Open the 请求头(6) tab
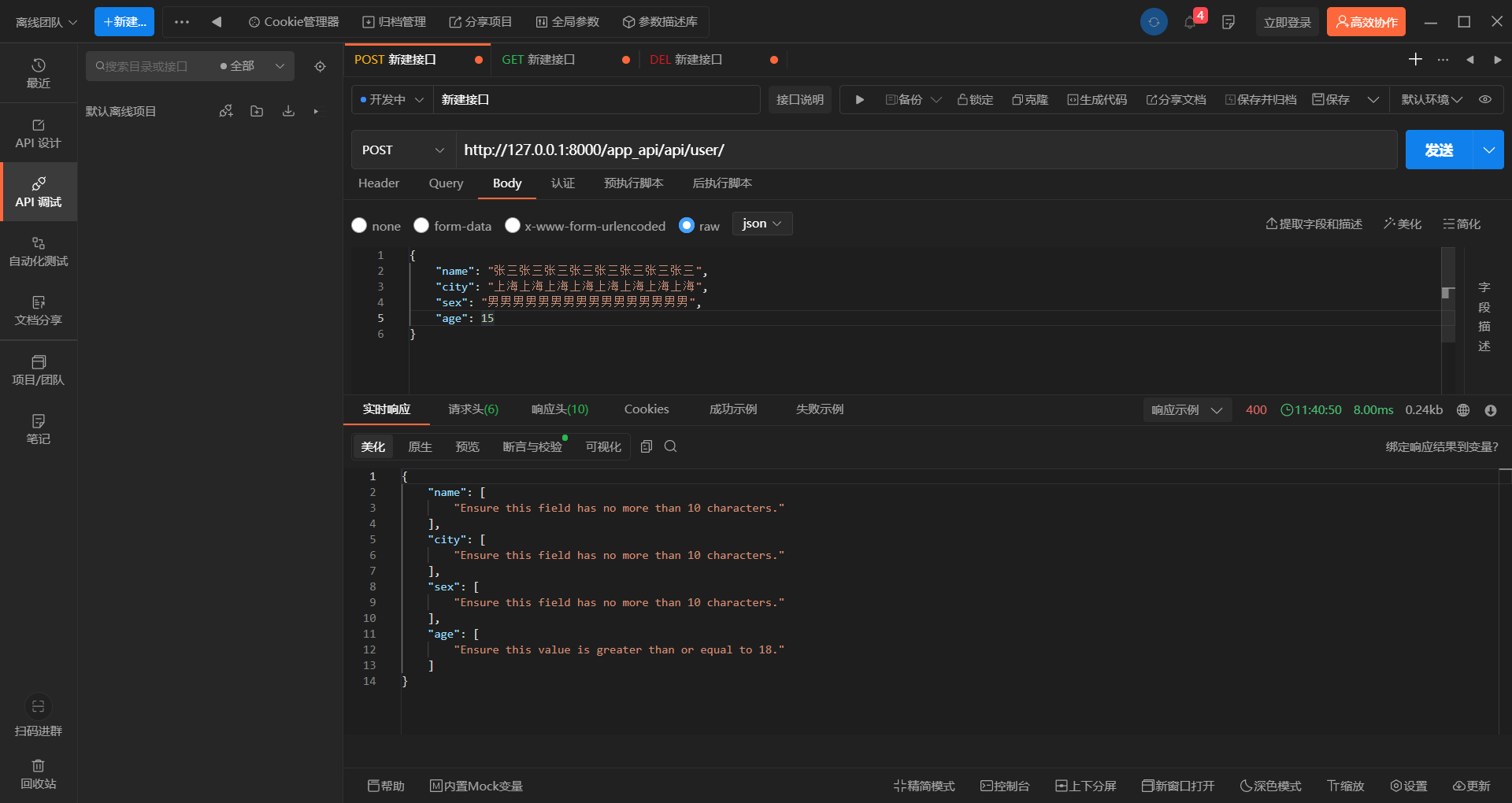This screenshot has width=1512, height=803. 473,409
